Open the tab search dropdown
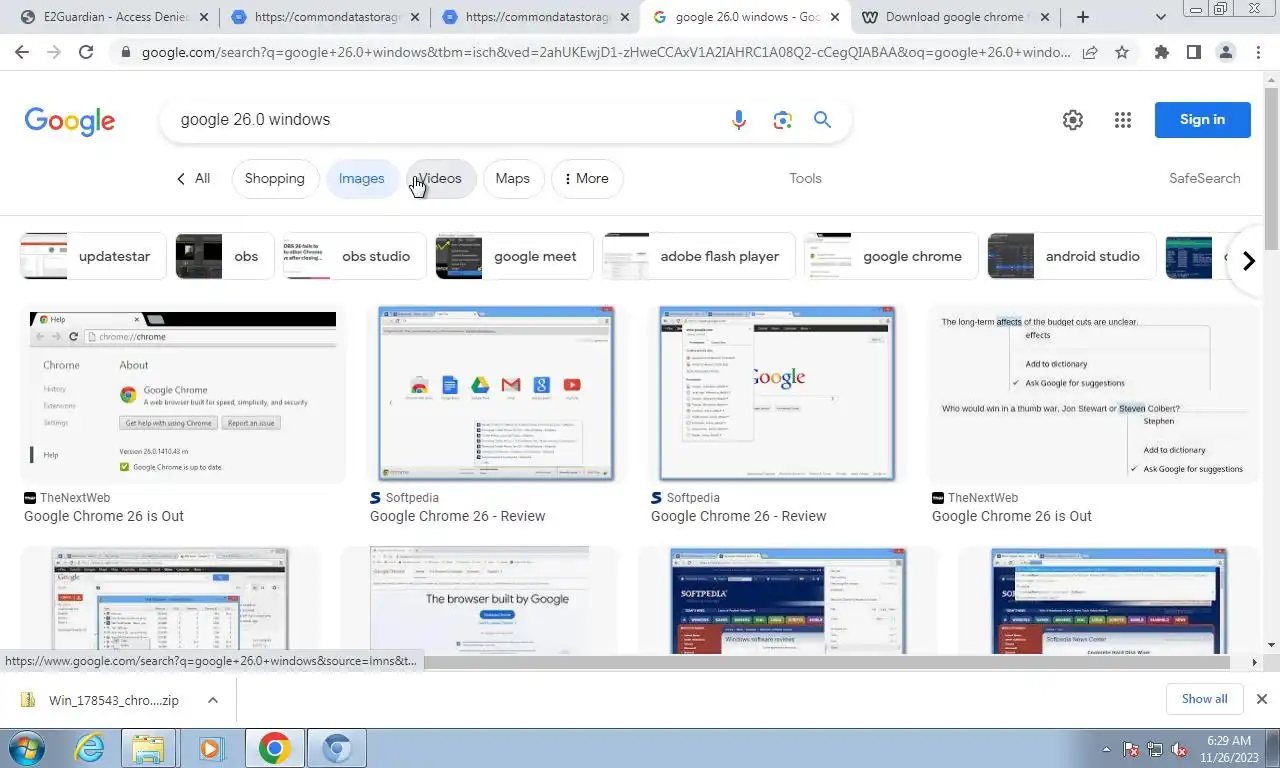 tap(1160, 17)
